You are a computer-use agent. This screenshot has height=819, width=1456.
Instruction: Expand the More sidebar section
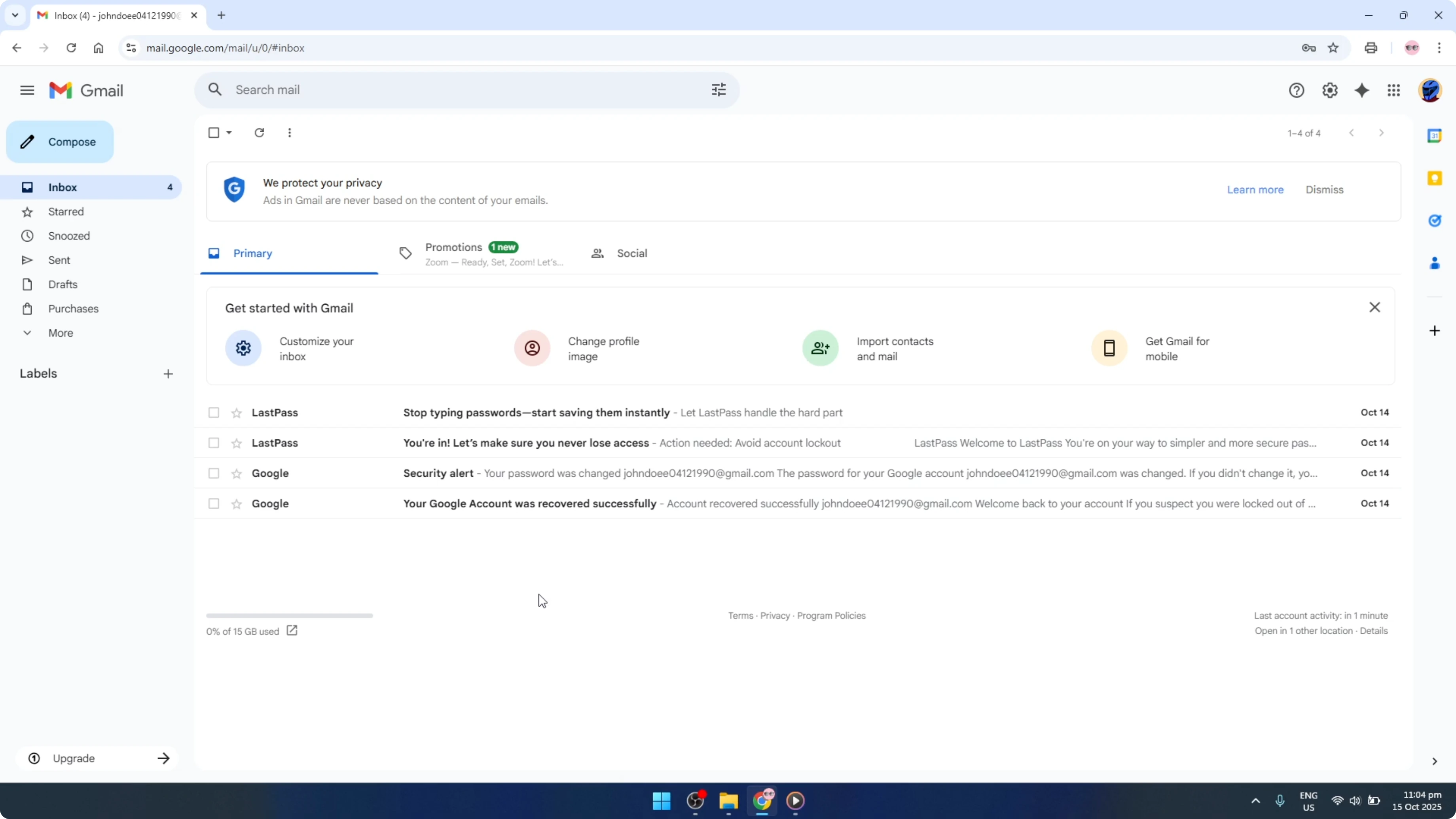[x=61, y=333]
